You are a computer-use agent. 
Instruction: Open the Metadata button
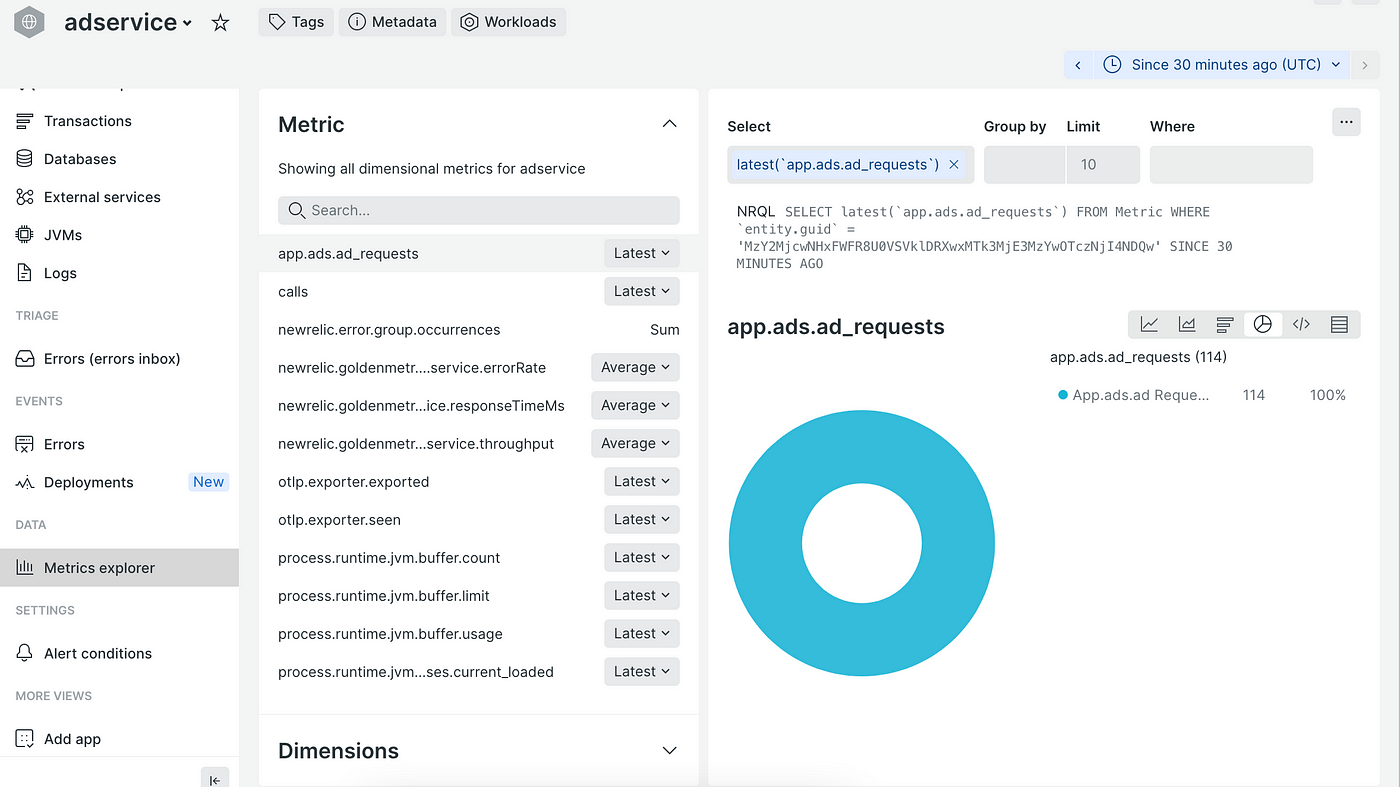(393, 22)
